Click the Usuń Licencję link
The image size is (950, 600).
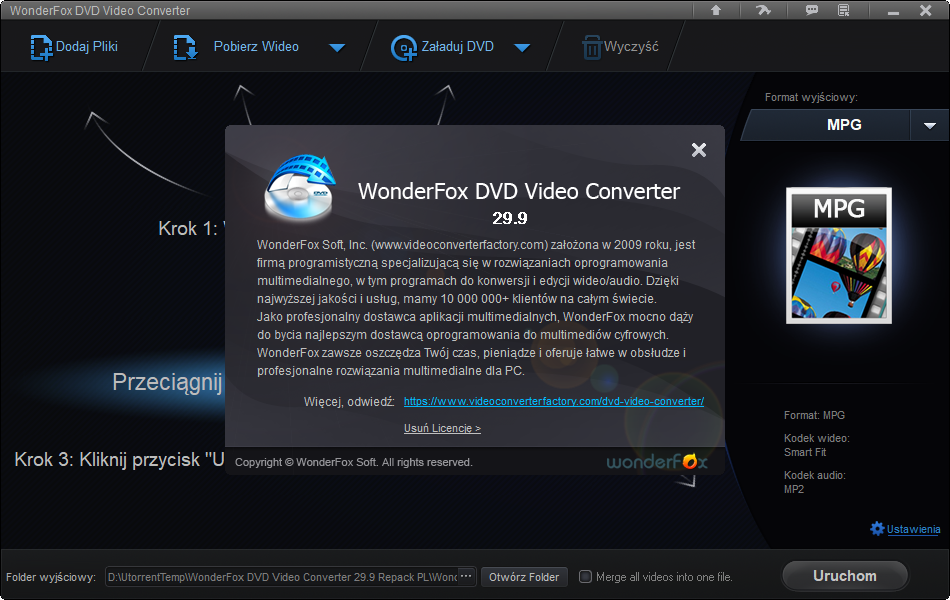coord(442,428)
